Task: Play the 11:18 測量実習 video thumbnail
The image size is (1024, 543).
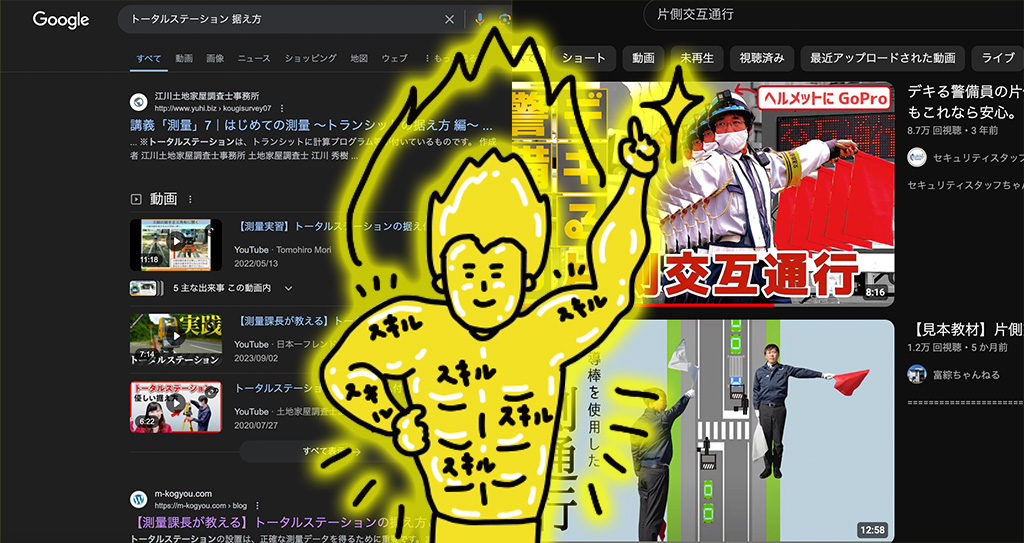Action: tap(175, 245)
